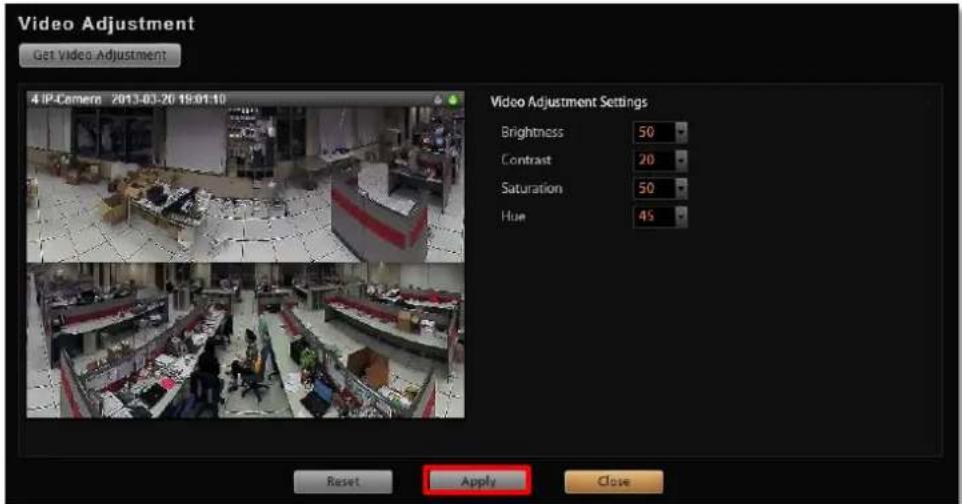Select the Brightness value field showing 50
The height and width of the screenshot is (504, 962).
pyautogui.click(x=653, y=132)
